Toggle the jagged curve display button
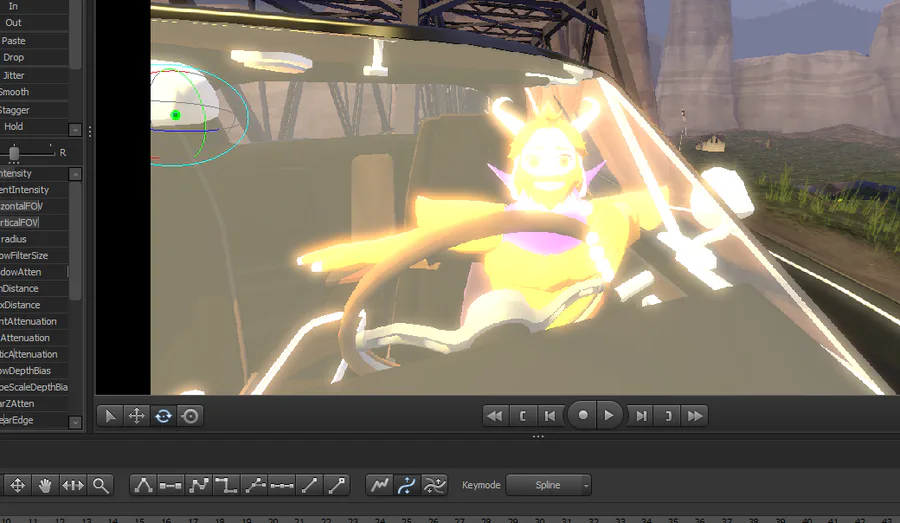900x523 pixels. coord(379,485)
